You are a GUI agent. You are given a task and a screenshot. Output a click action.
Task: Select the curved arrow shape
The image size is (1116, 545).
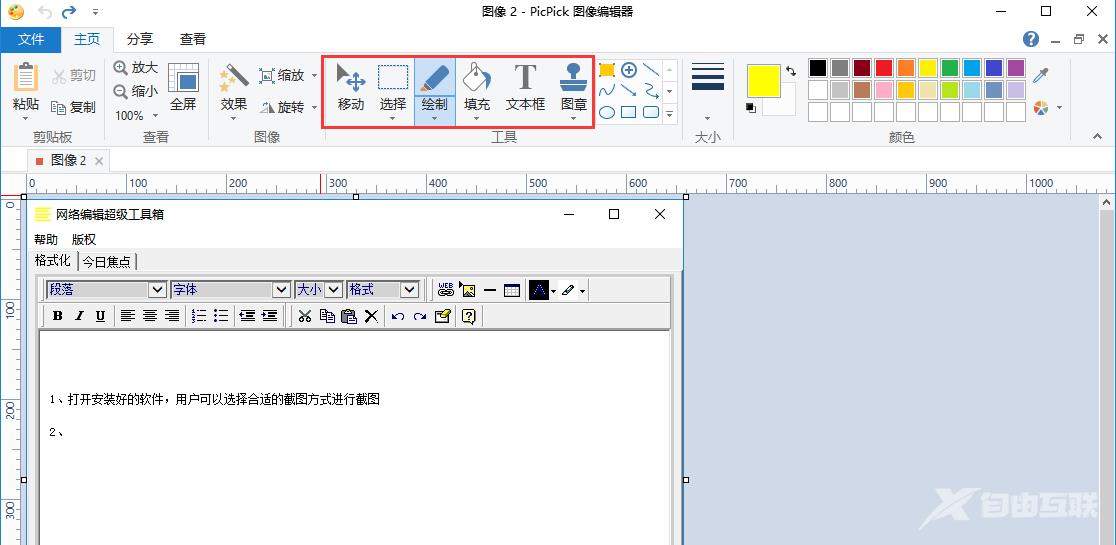(651, 90)
